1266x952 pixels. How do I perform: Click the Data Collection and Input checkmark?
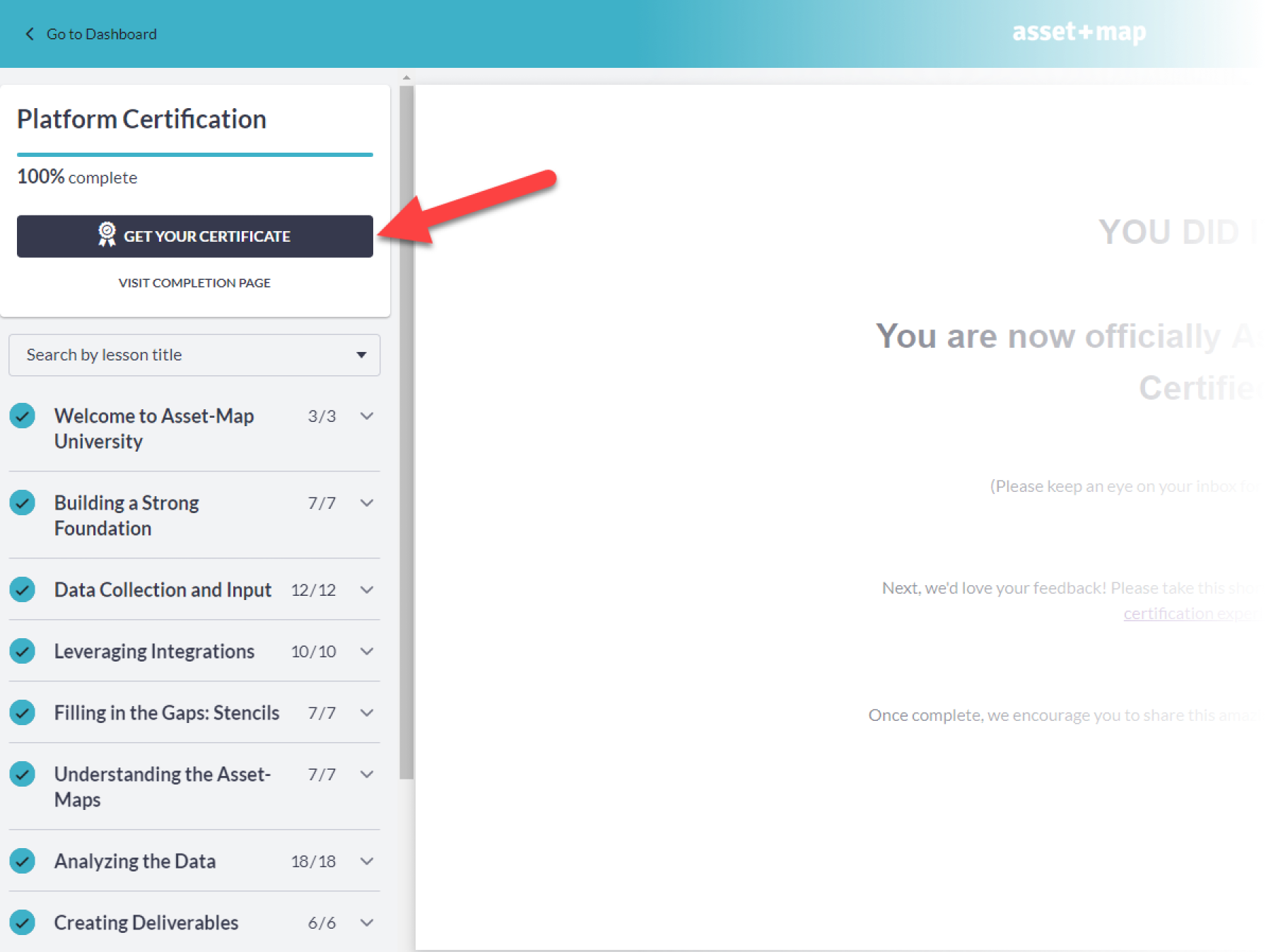(x=23, y=589)
